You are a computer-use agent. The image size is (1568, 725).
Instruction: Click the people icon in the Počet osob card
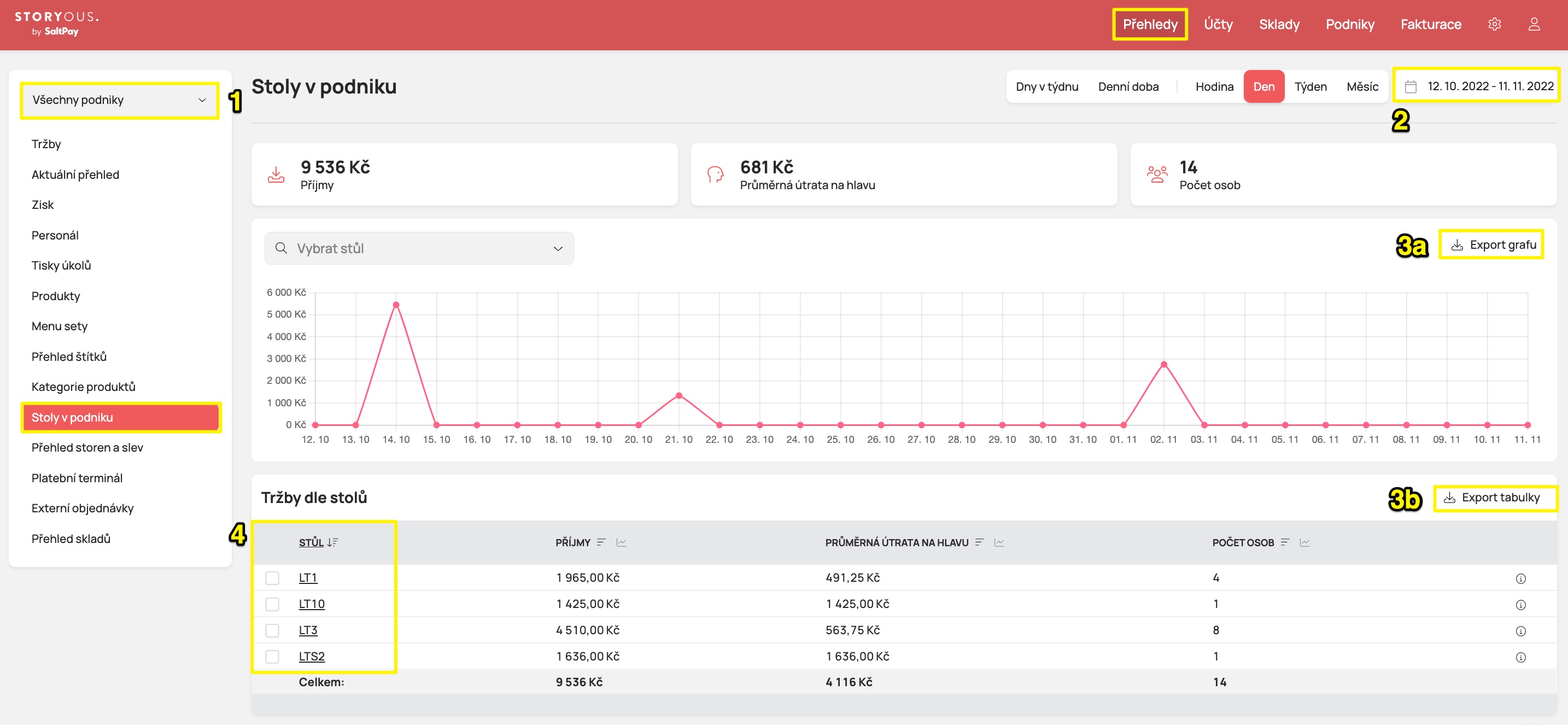[x=1156, y=175]
